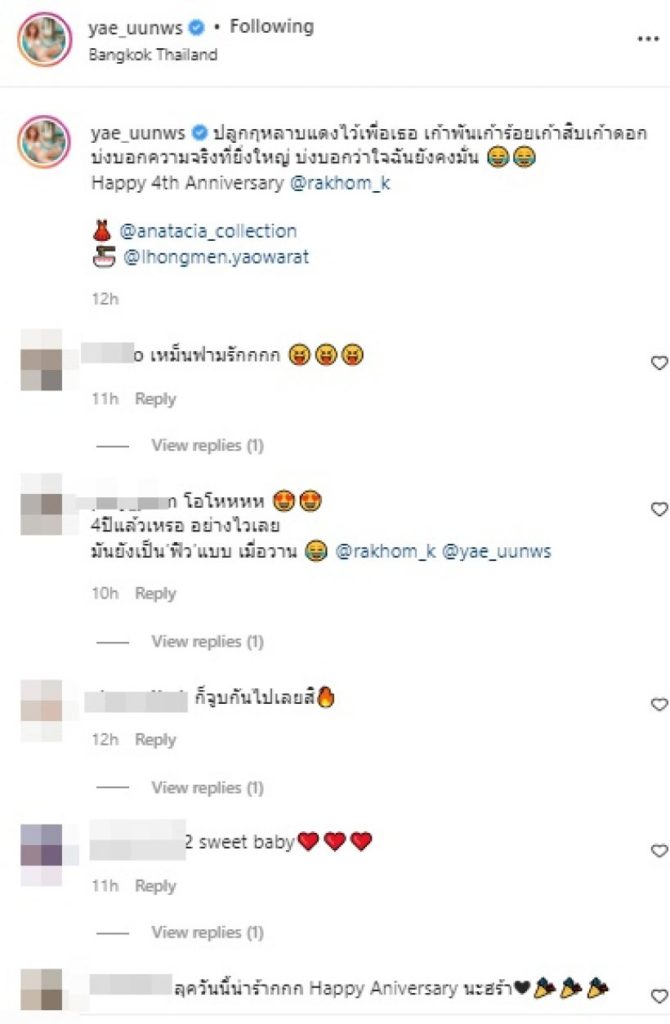
Task: Open the @anatacia_collection mention link
Action: pos(208,231)
